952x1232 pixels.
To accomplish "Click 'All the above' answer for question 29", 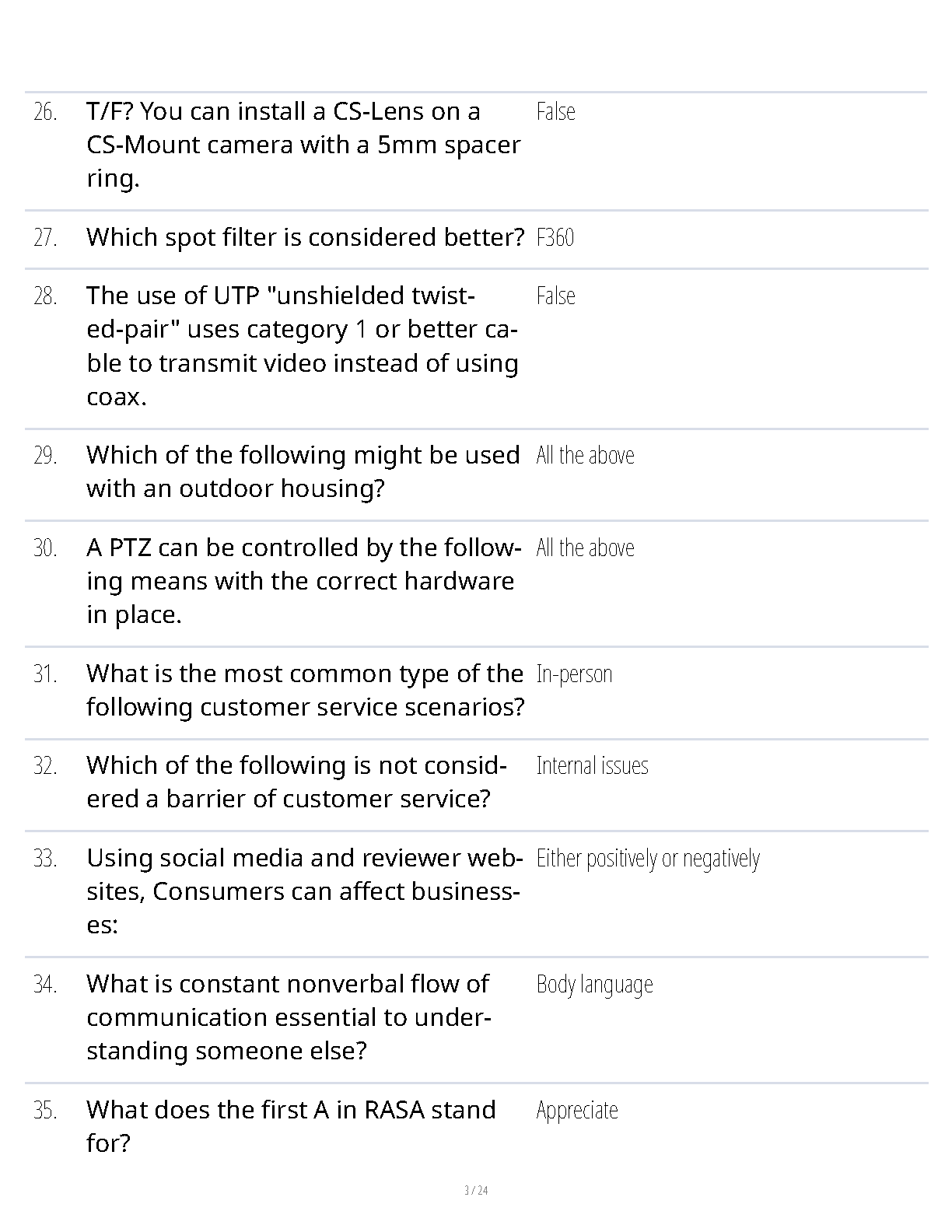I will [x=585, y=456].
